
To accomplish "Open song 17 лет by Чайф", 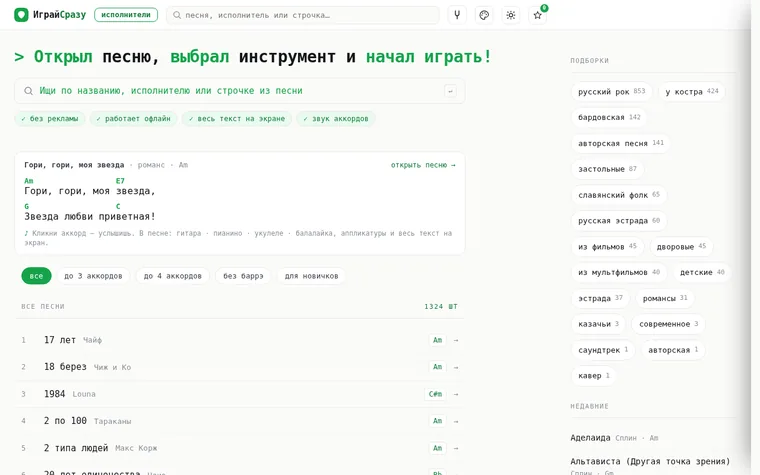I will [240, 340].
